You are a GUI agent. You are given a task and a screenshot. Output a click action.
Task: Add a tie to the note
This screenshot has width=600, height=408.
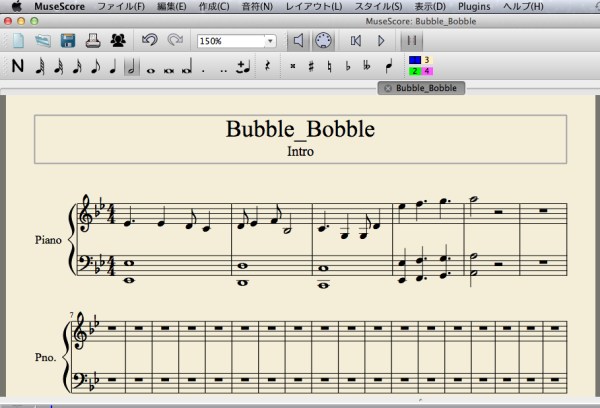(x=243, y=67)
